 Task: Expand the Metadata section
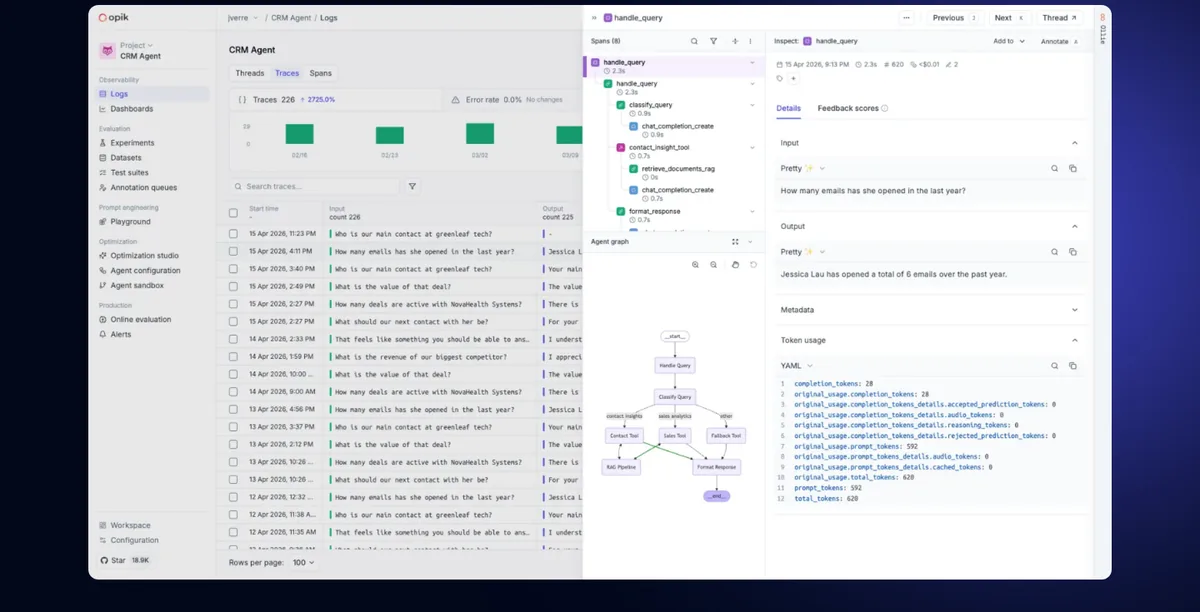[x=930, y=310]
